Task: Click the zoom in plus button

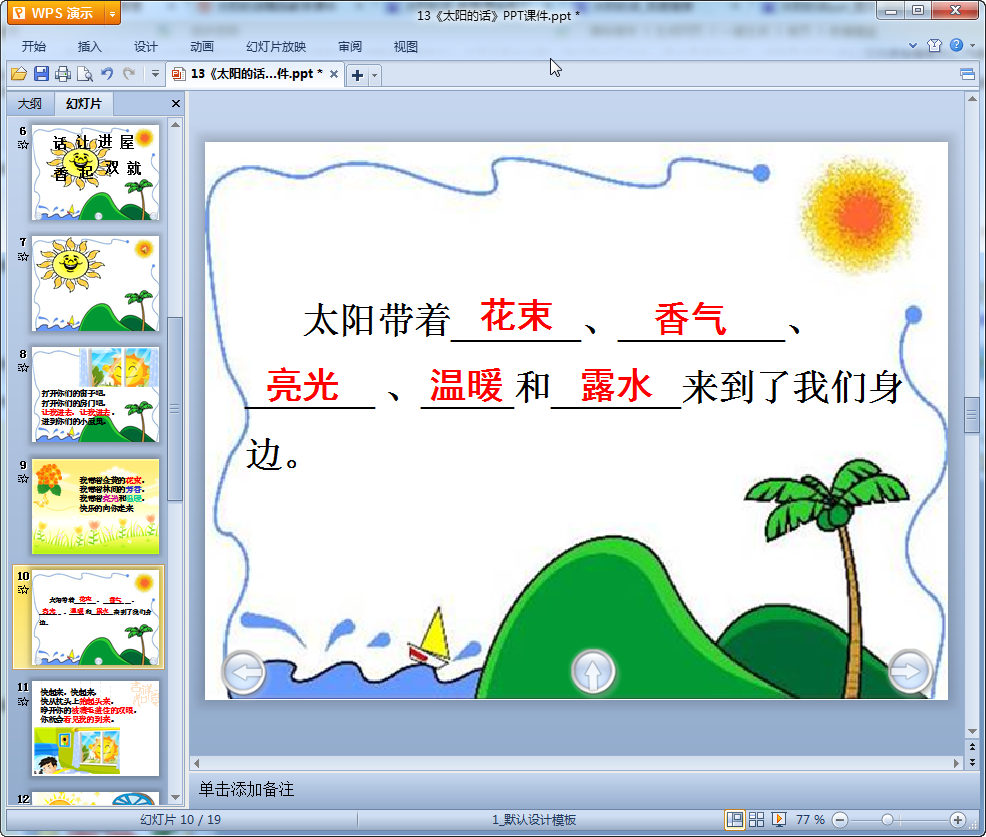Action: point(957,820)
